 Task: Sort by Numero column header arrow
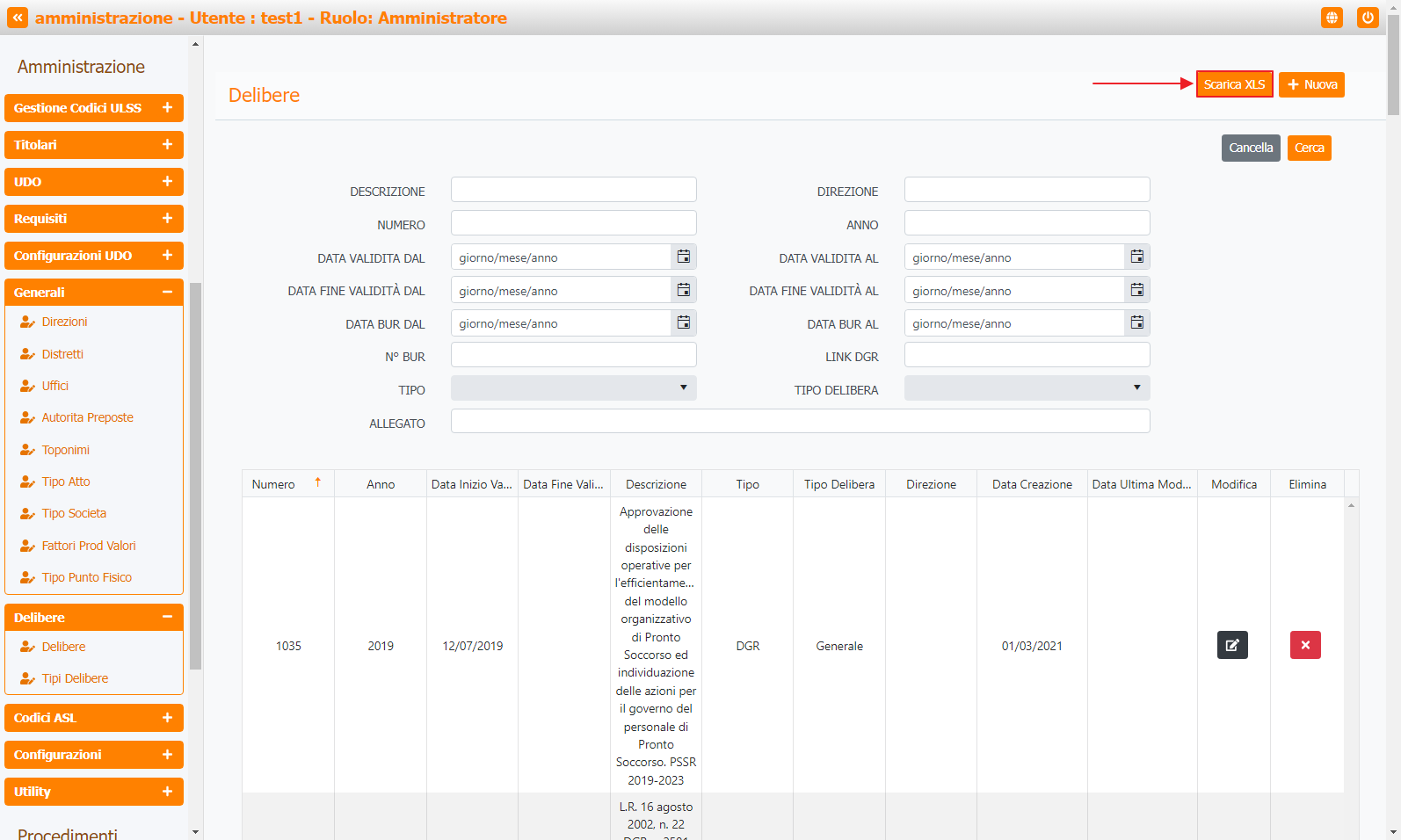pos(318,482)
